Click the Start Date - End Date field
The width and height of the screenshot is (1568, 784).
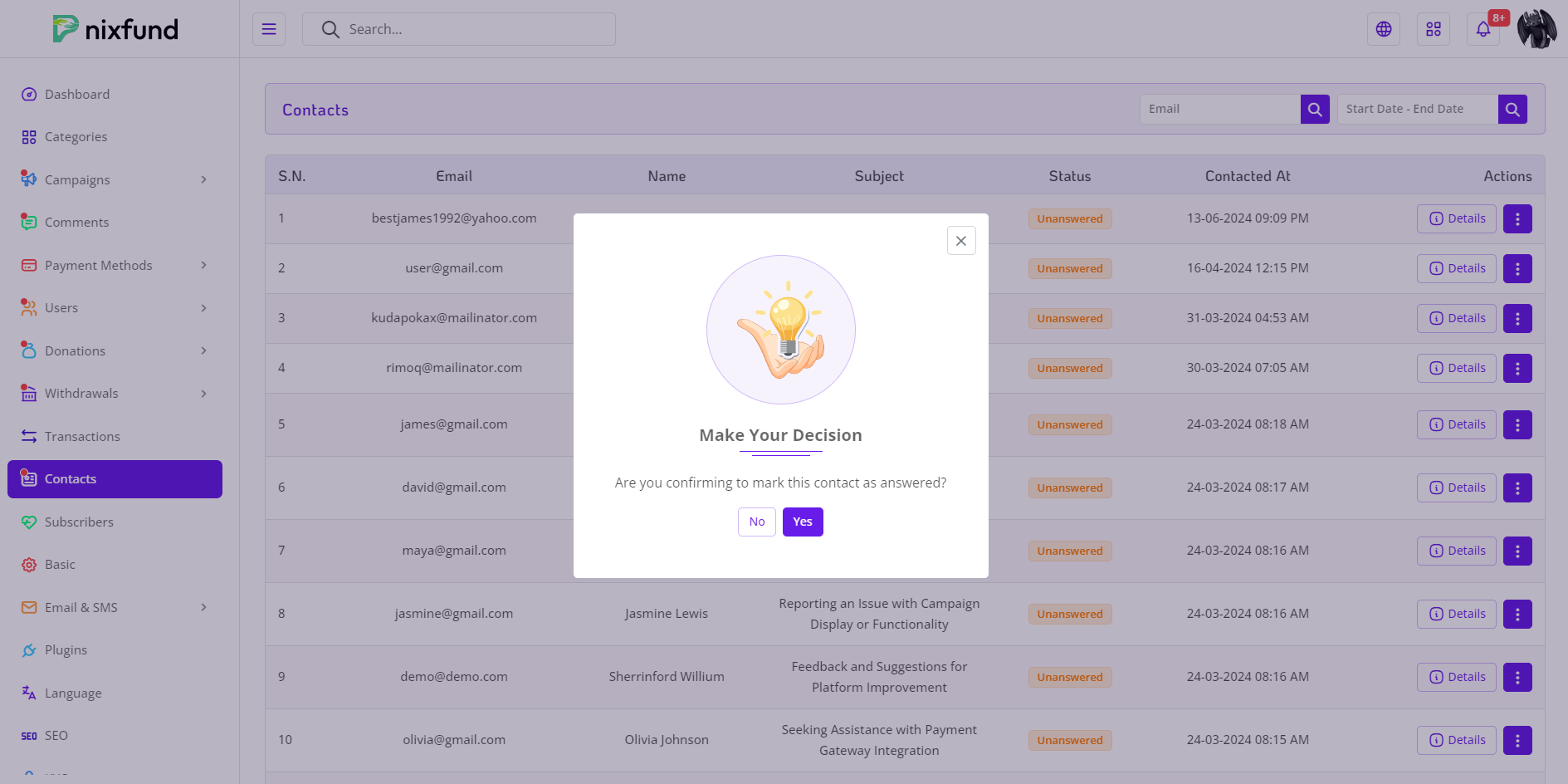(x=1417, y=109)
